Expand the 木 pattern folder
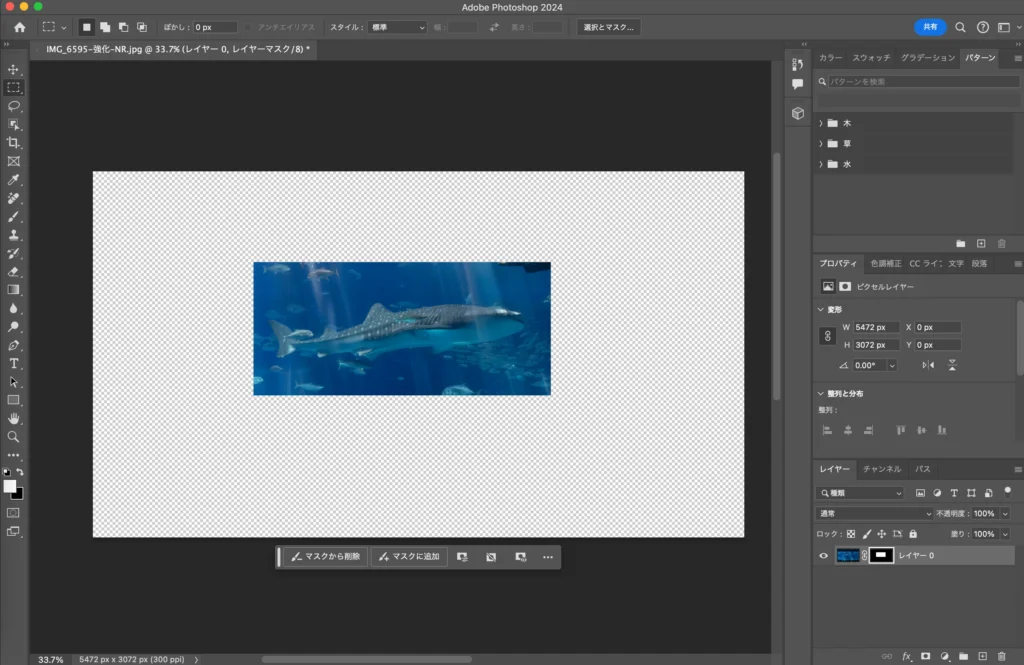 (821, 123)
